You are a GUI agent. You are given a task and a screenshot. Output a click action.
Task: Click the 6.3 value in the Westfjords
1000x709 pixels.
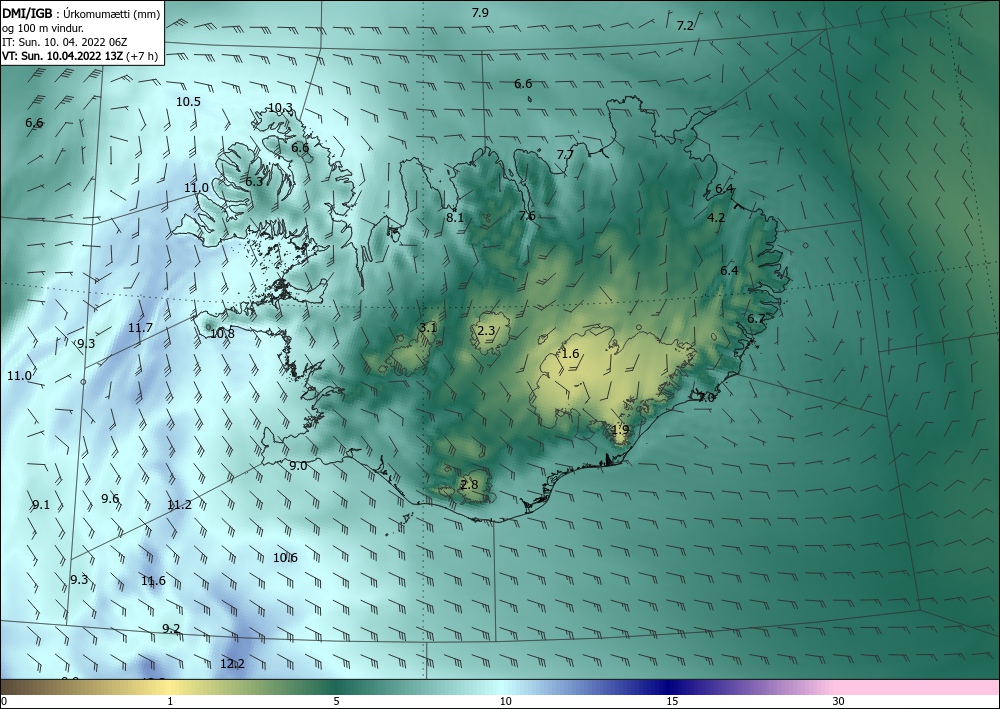[254, 182]
